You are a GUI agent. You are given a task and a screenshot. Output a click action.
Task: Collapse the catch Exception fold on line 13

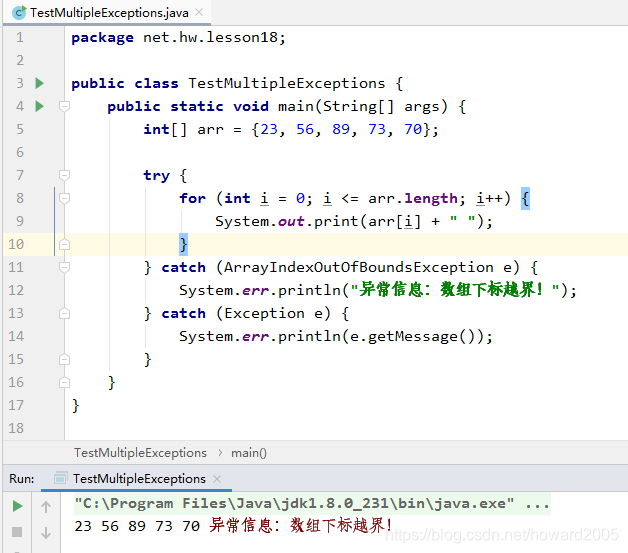click(x=64, y=313)
